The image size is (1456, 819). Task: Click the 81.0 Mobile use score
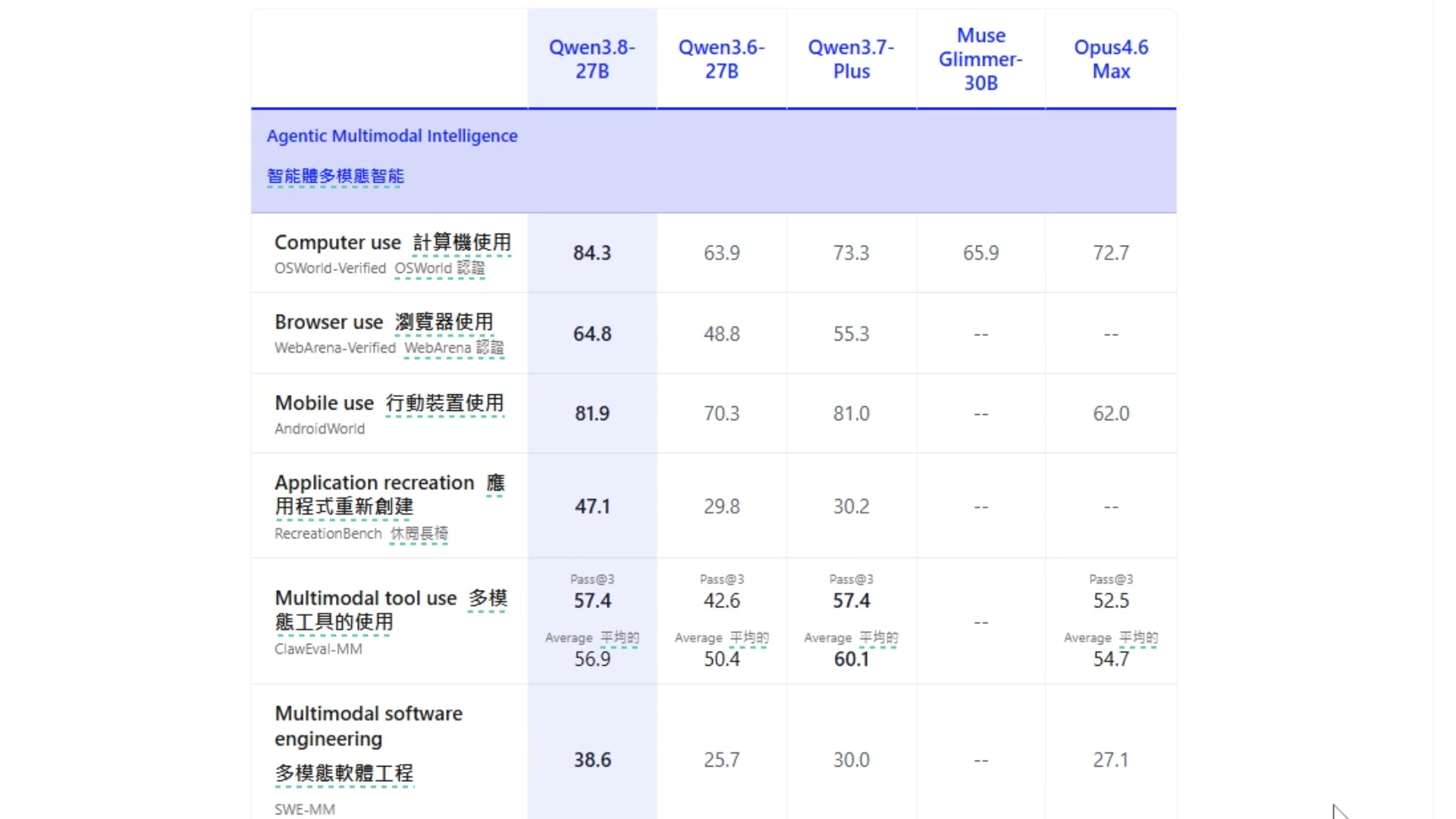pyautogui.click(x=852, y=413)
